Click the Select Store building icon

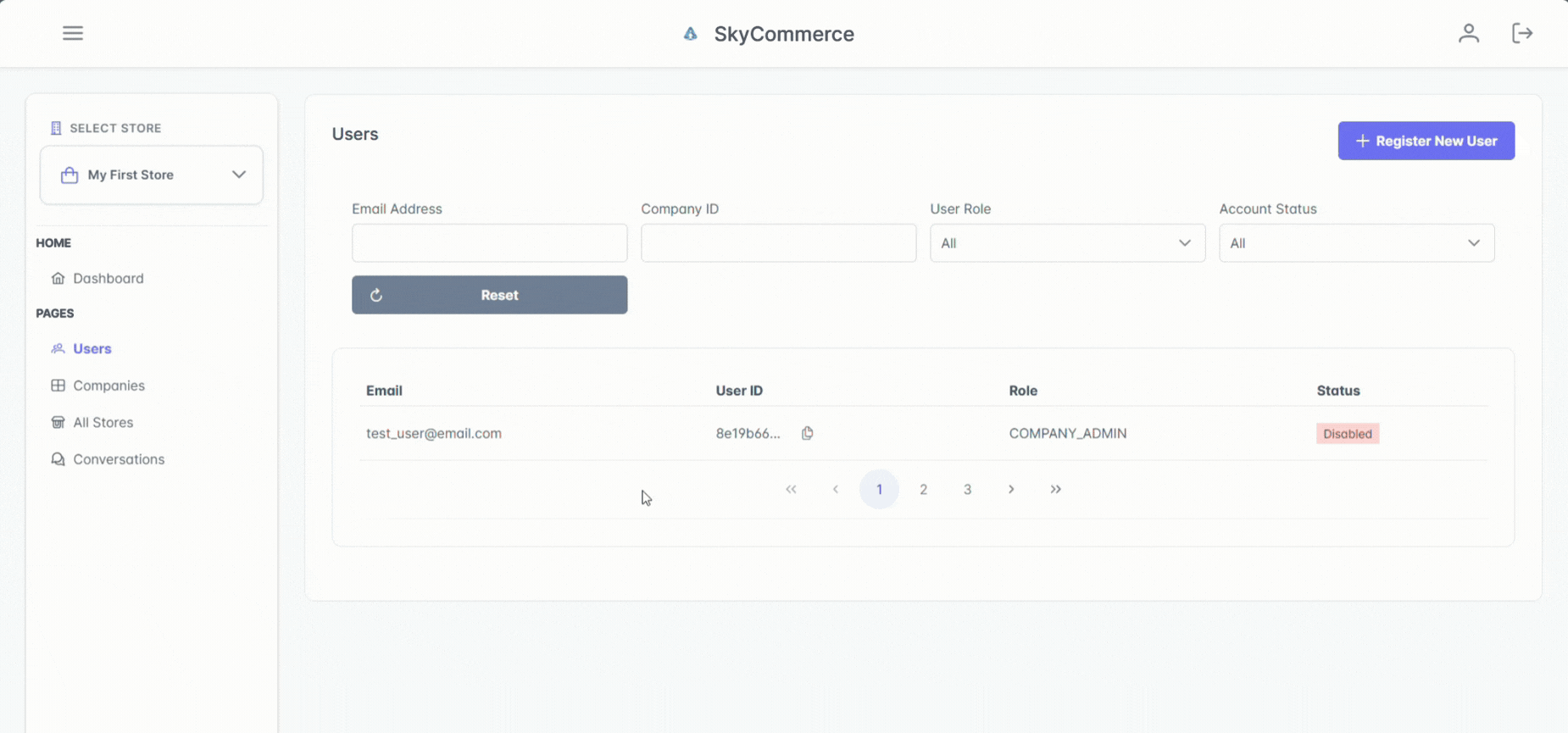point(56,128)
